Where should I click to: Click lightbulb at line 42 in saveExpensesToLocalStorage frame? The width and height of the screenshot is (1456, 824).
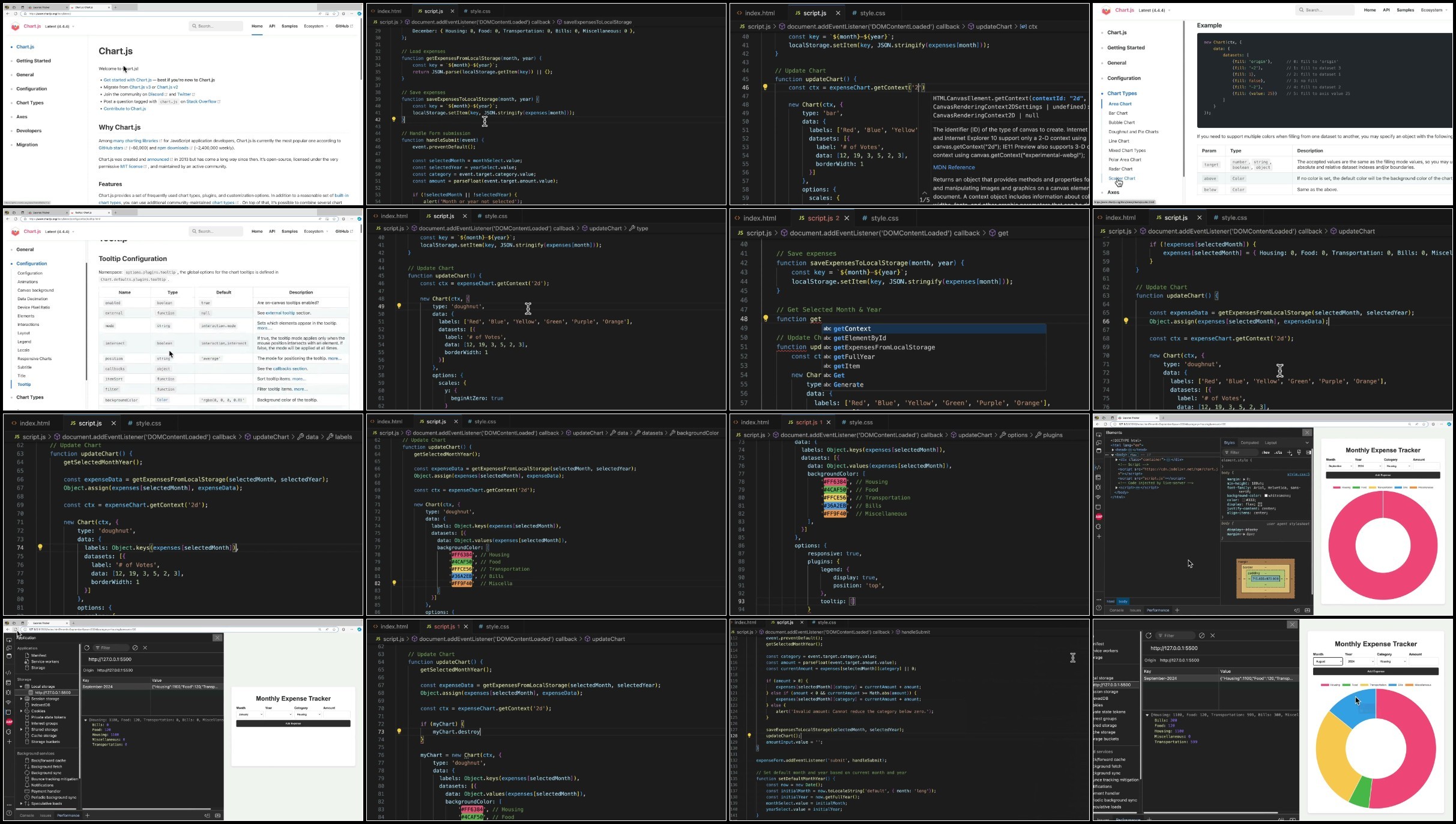click(x=394, y=119)
